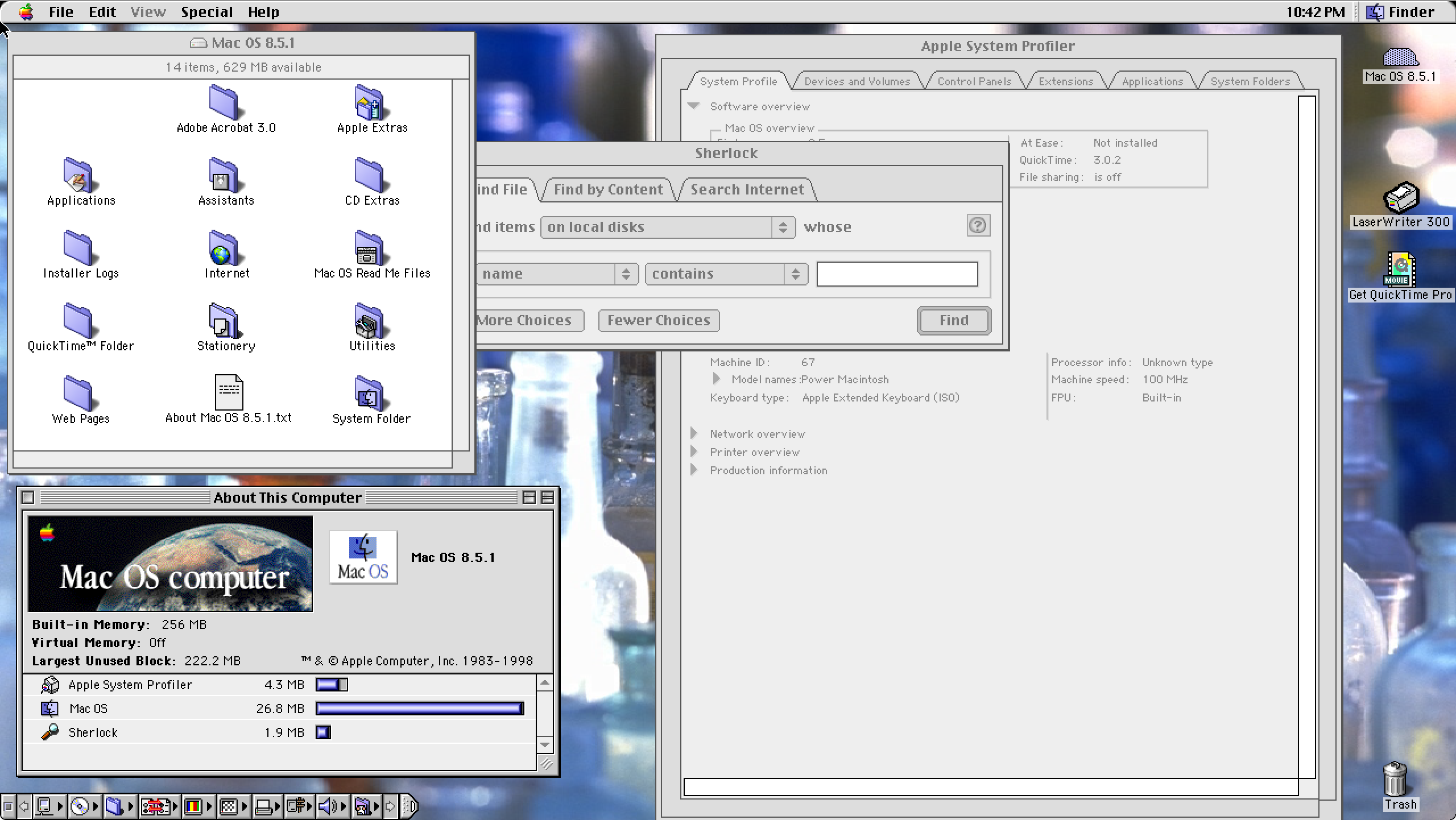Image resolution: width=1456 pixels, height=820 pixels.
Task: Click the Find button in Sherlock
Action: pyautogui.click(x=952, y=320)
